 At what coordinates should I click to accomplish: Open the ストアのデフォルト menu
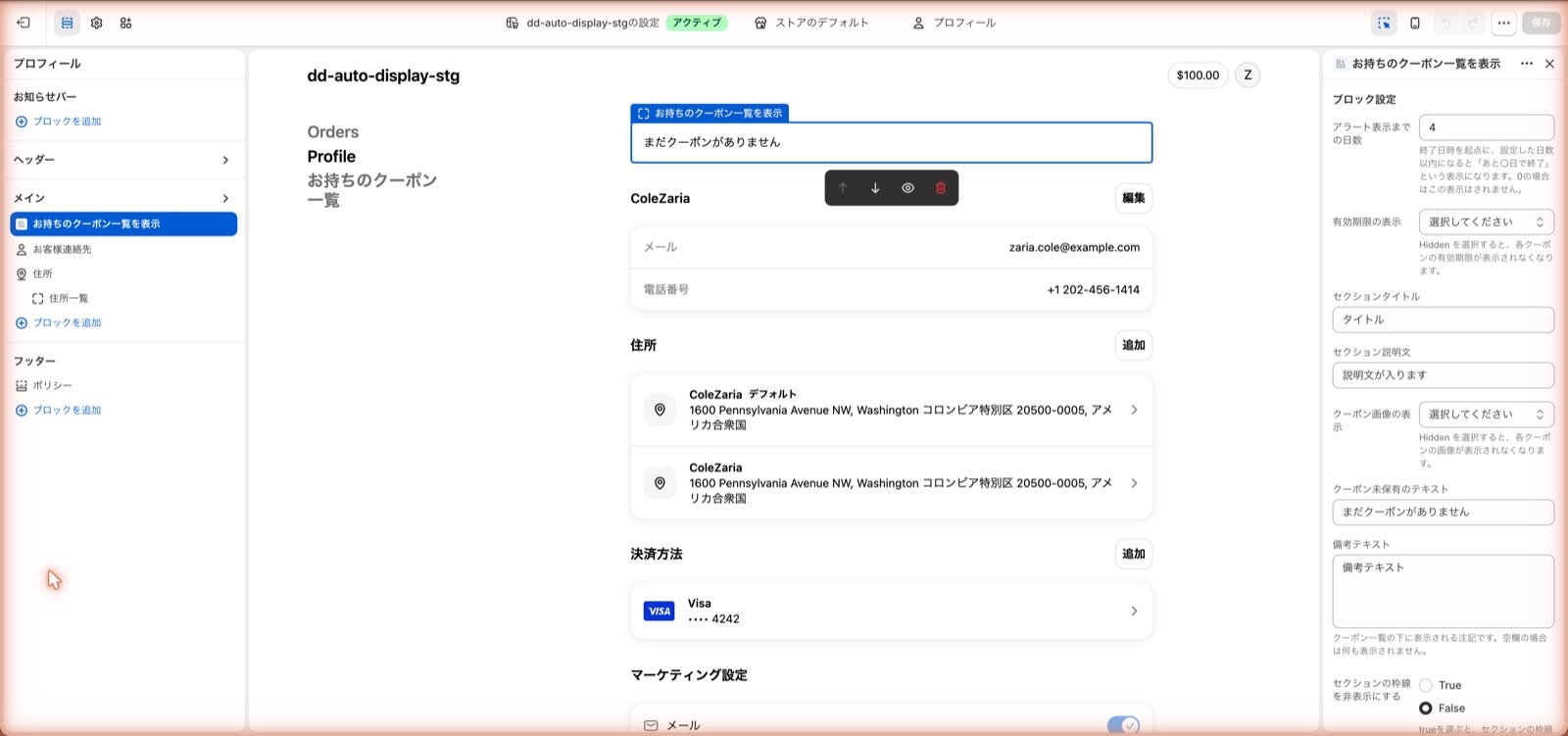[x=811, y=23]
